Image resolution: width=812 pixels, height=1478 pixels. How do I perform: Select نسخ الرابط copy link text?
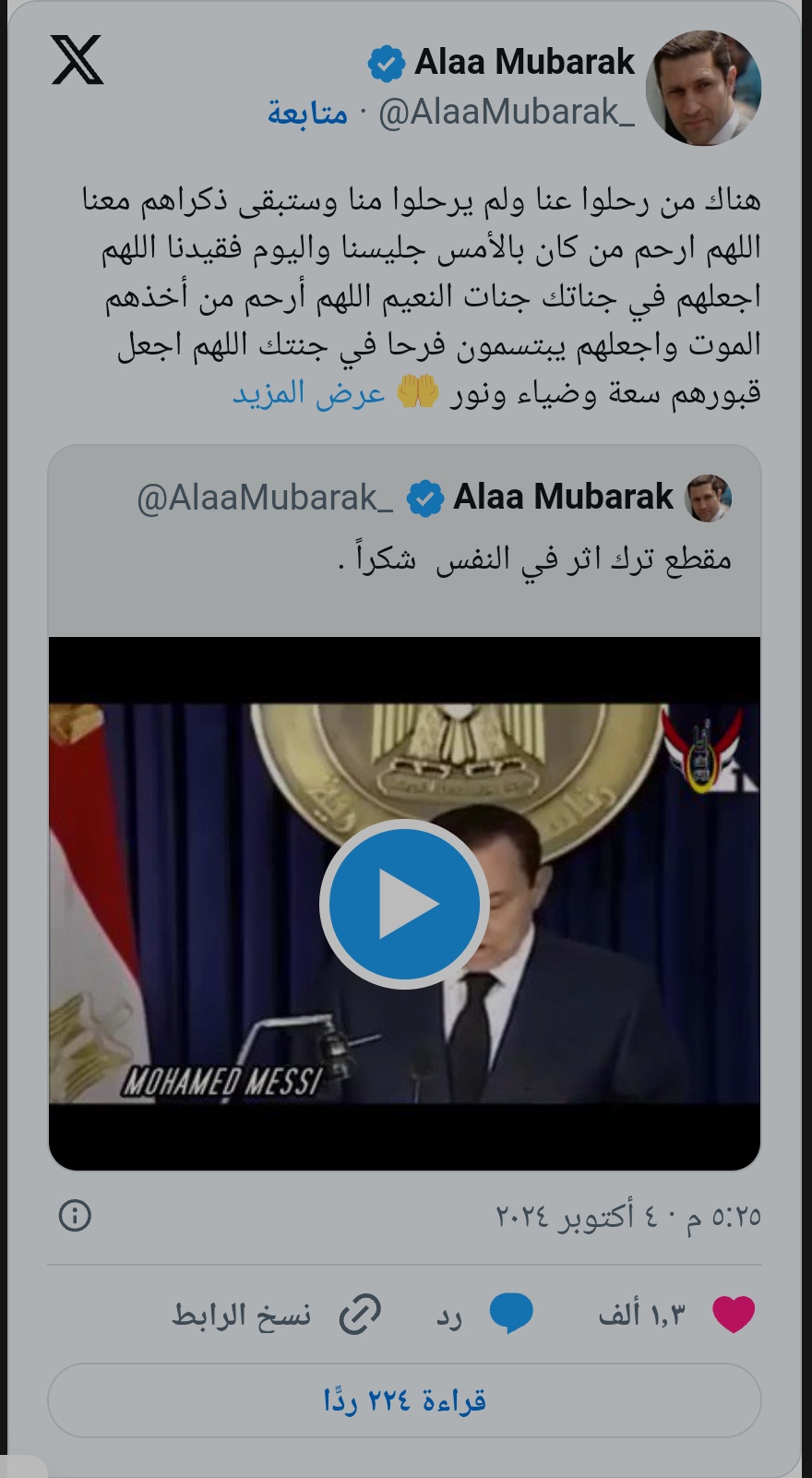pos(242,1315)
